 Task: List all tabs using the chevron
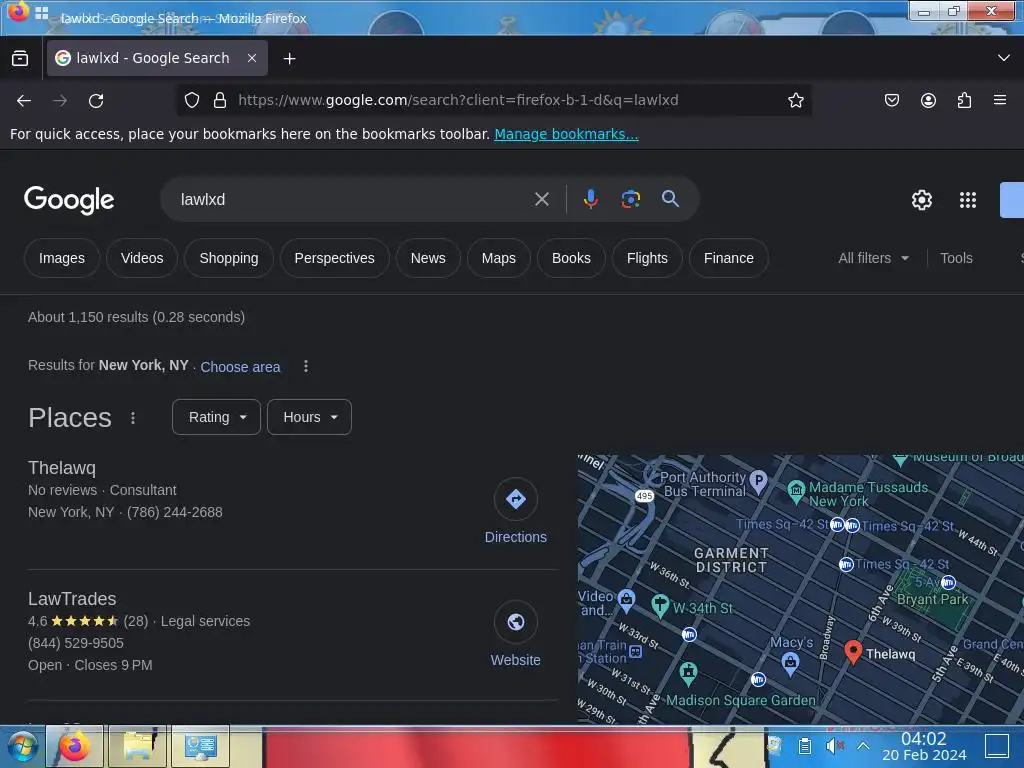coord(1004,58)
